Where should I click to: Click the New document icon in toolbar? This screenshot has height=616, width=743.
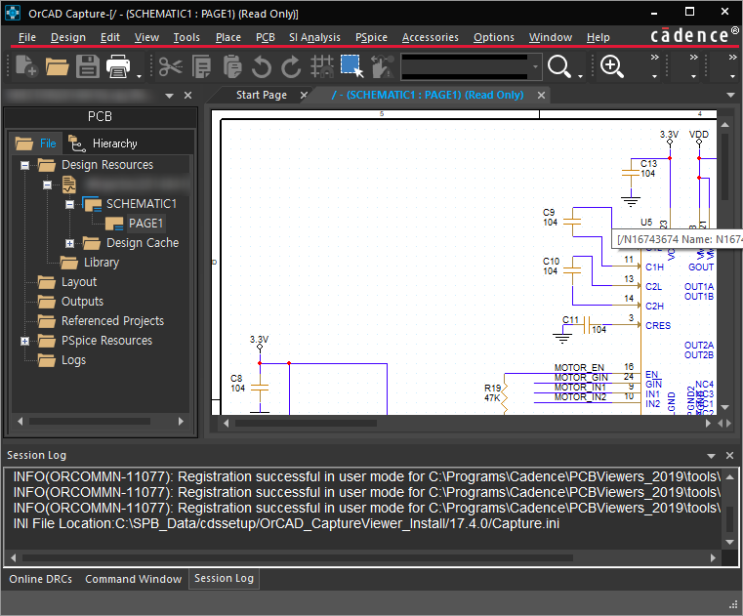[x=26, y=67]
